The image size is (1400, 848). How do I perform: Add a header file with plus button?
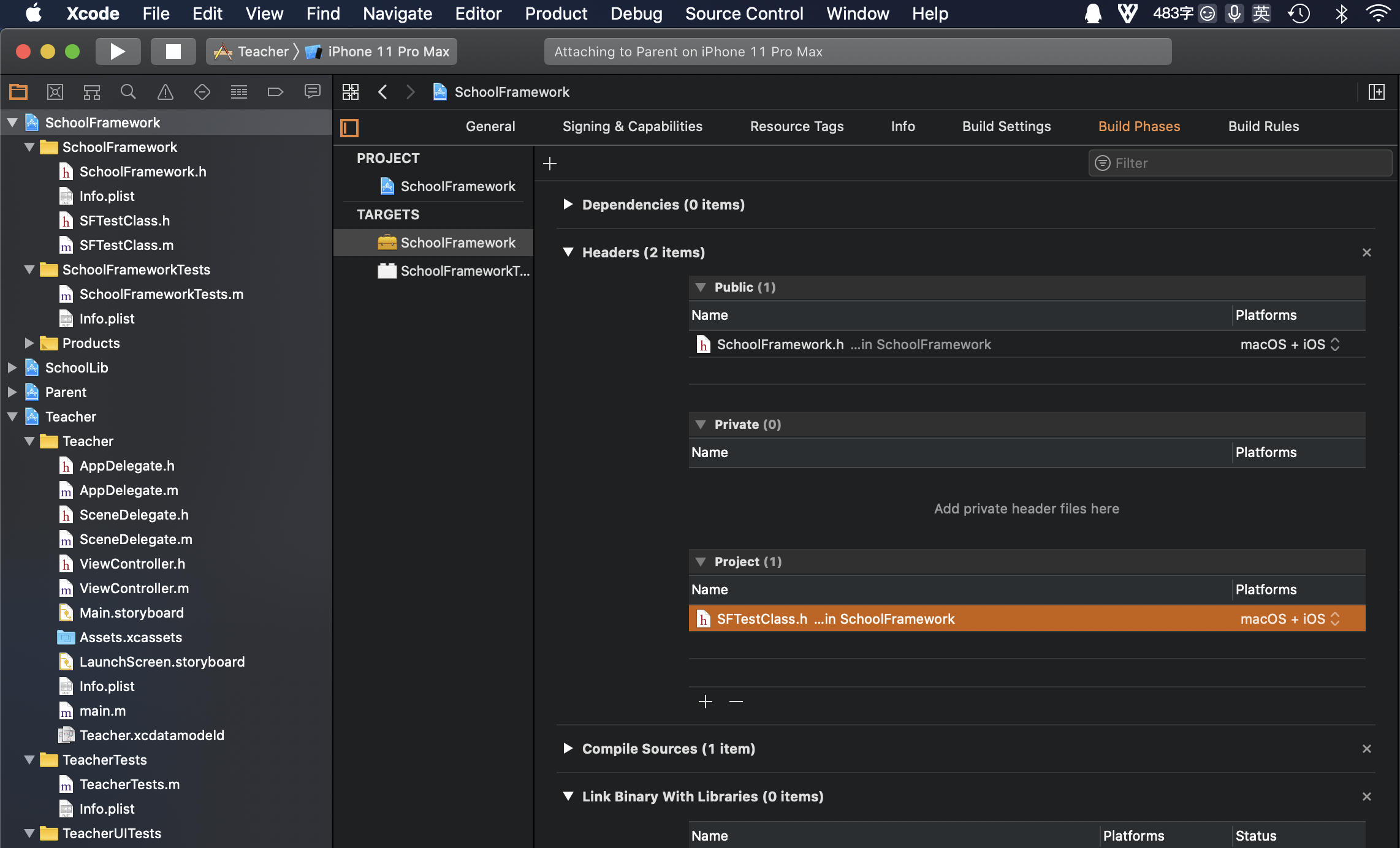706,702
